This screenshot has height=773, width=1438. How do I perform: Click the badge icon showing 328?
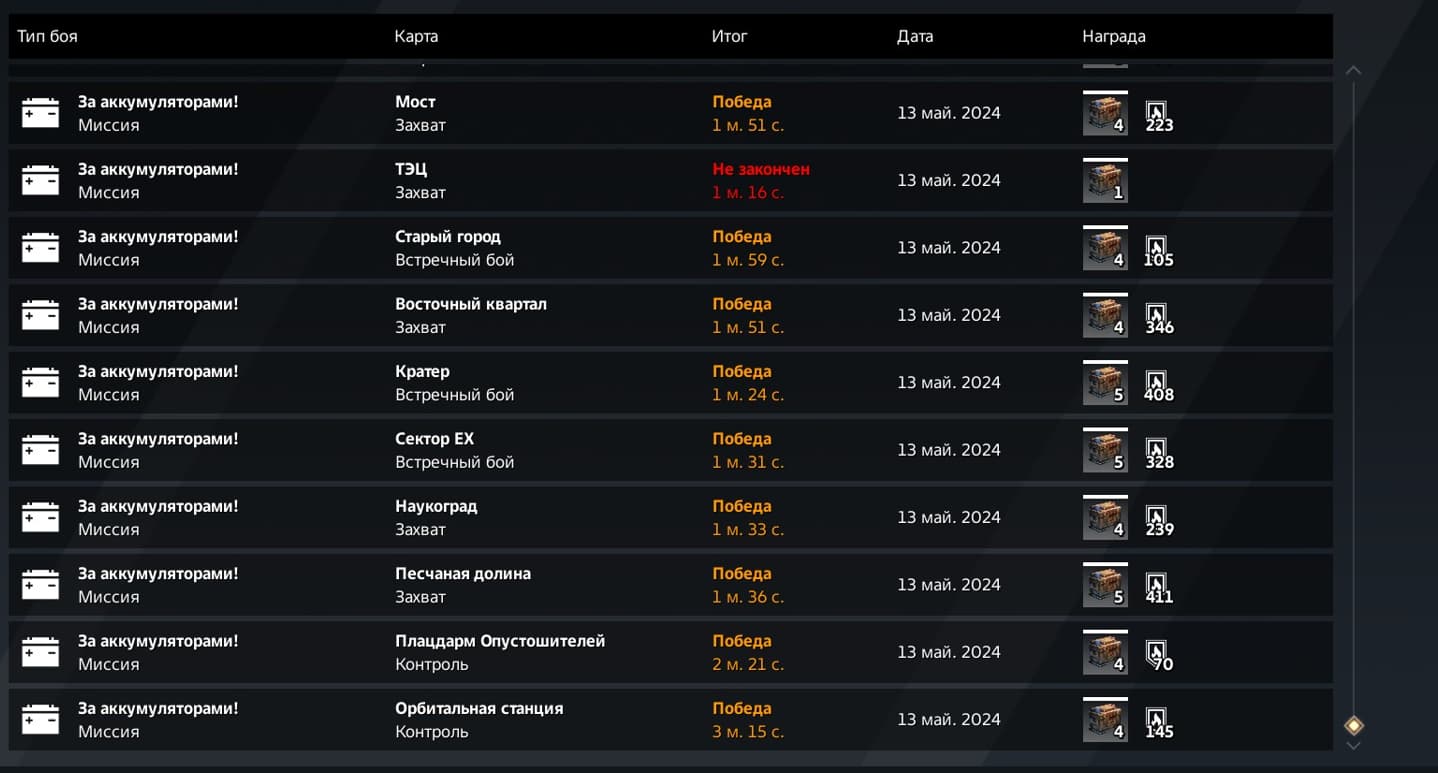(x=1156, y=450)
